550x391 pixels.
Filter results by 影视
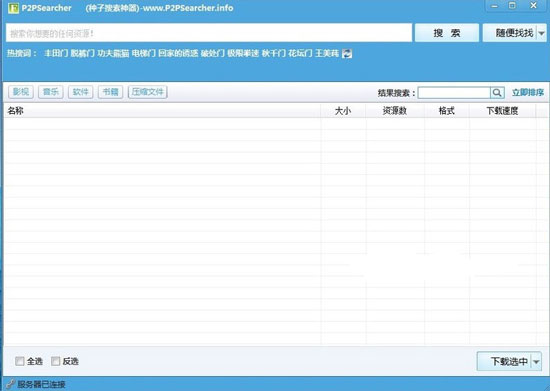tap(21, 92)
